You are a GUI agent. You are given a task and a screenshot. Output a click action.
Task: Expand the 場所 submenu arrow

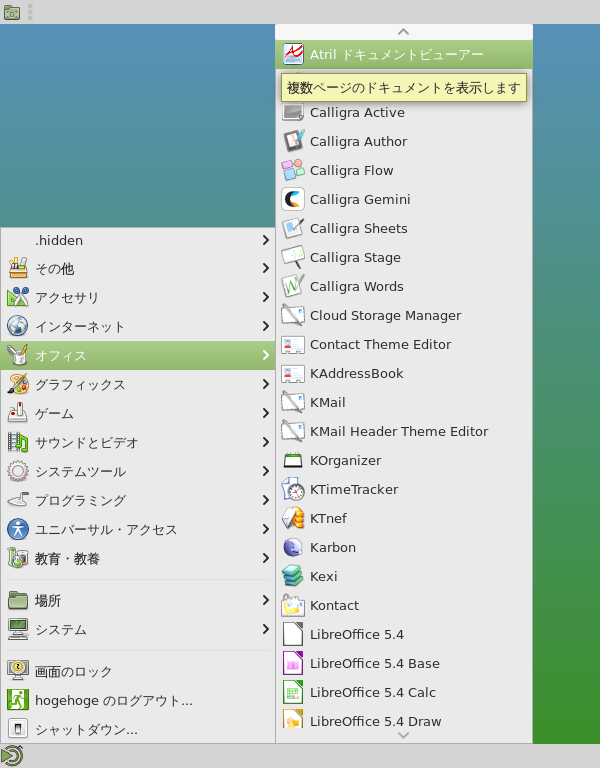coord(265,600)
